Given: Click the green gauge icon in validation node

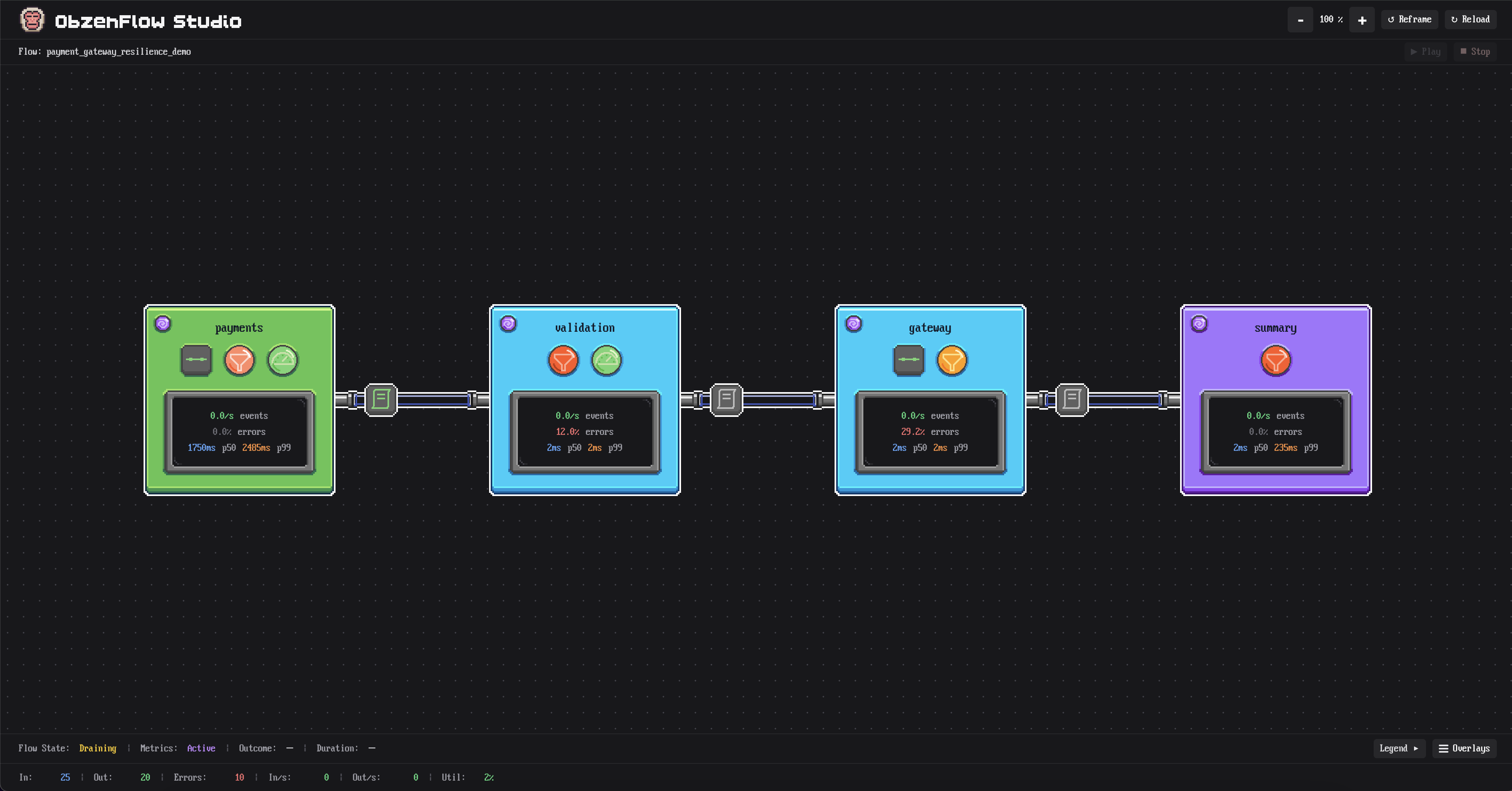Looking at the screenshot, I should point(606,360).
